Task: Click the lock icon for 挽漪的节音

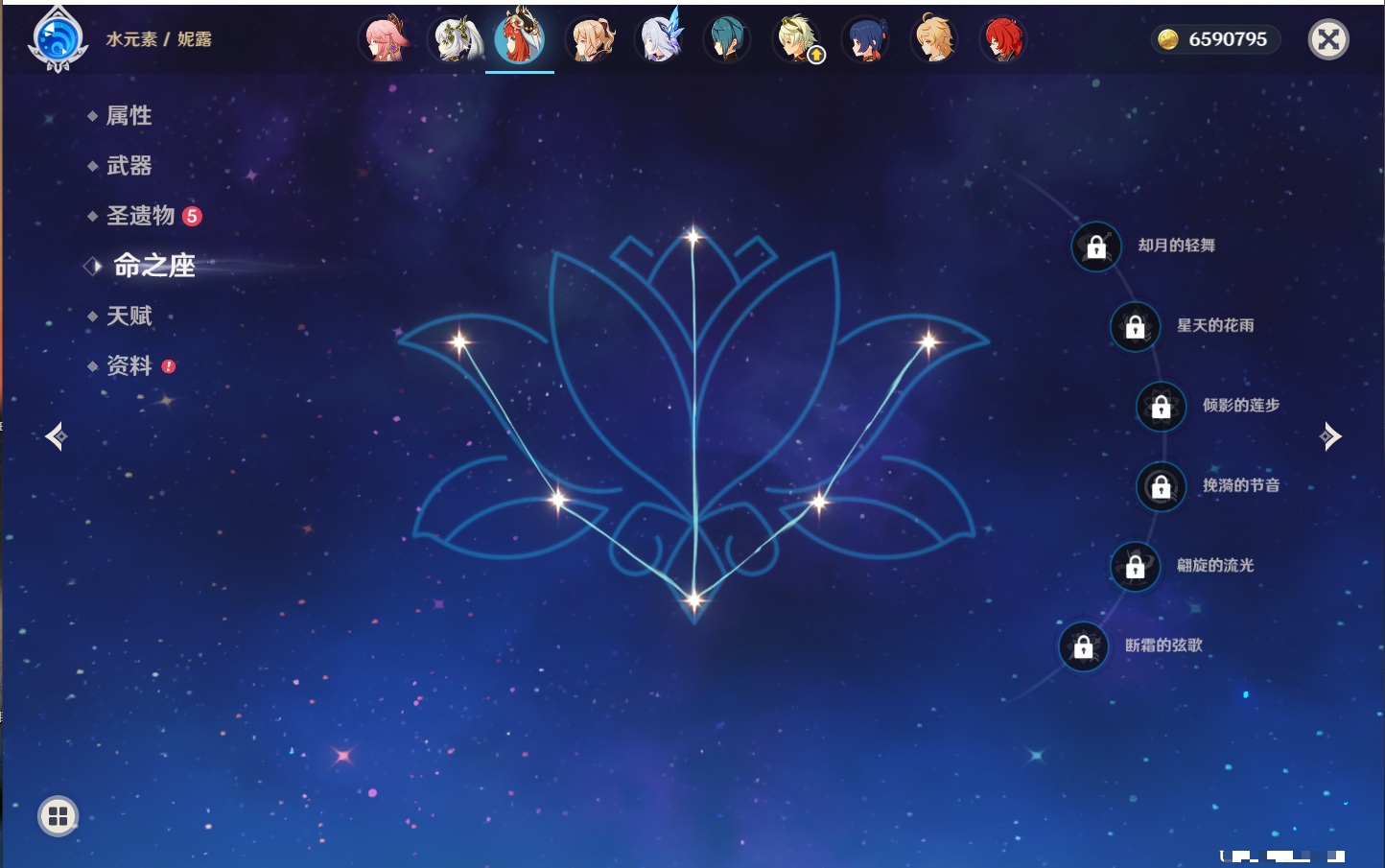Action: (1162, 486)
